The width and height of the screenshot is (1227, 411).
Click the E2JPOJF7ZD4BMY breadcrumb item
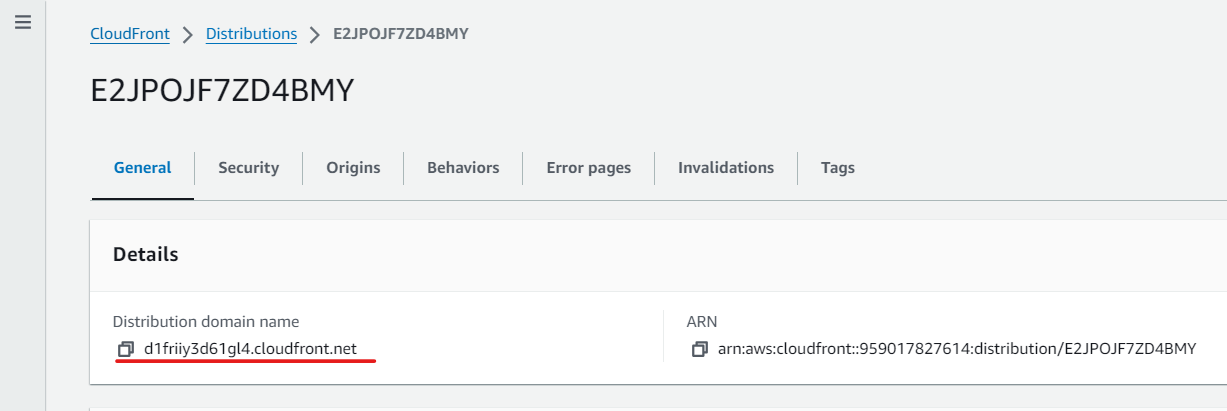point(401,34)
